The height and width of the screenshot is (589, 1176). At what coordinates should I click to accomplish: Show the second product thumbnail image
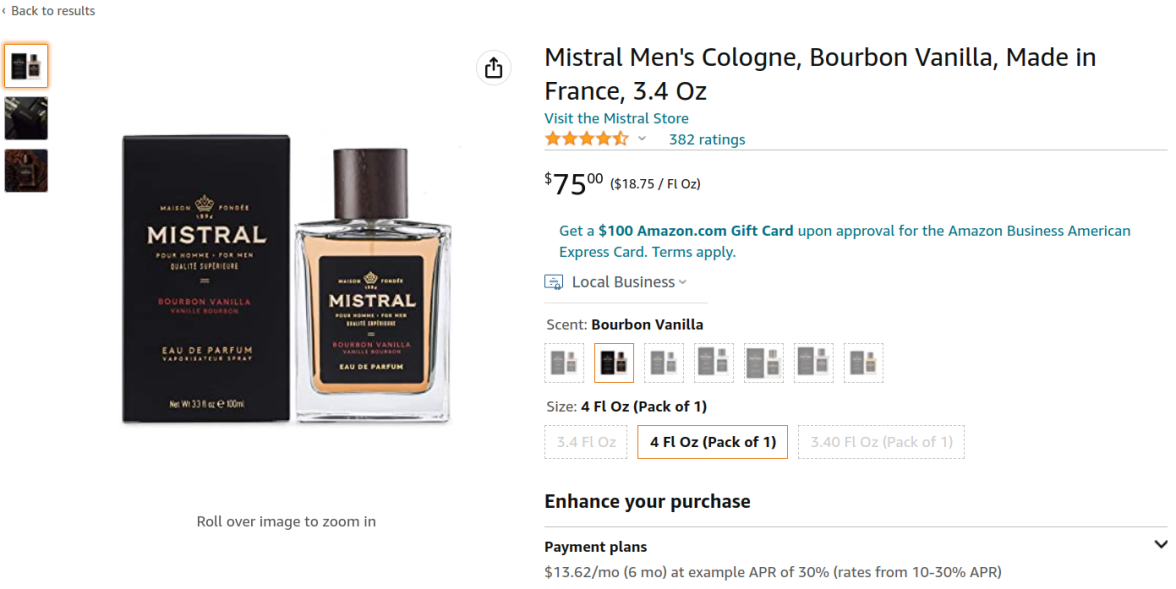pyautogui.click(x=26, y=118)
